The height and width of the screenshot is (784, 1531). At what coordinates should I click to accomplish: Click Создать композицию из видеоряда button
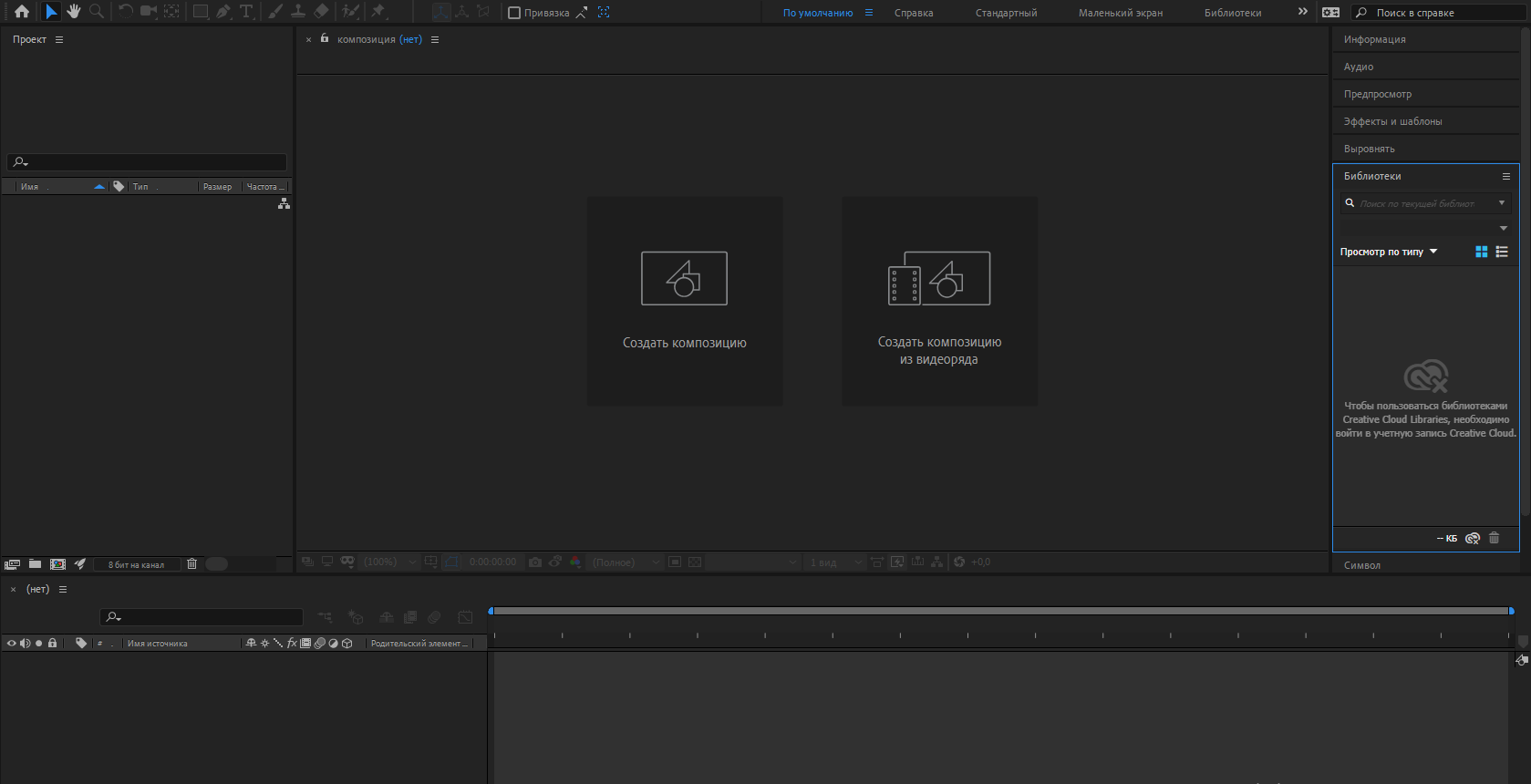939,301
